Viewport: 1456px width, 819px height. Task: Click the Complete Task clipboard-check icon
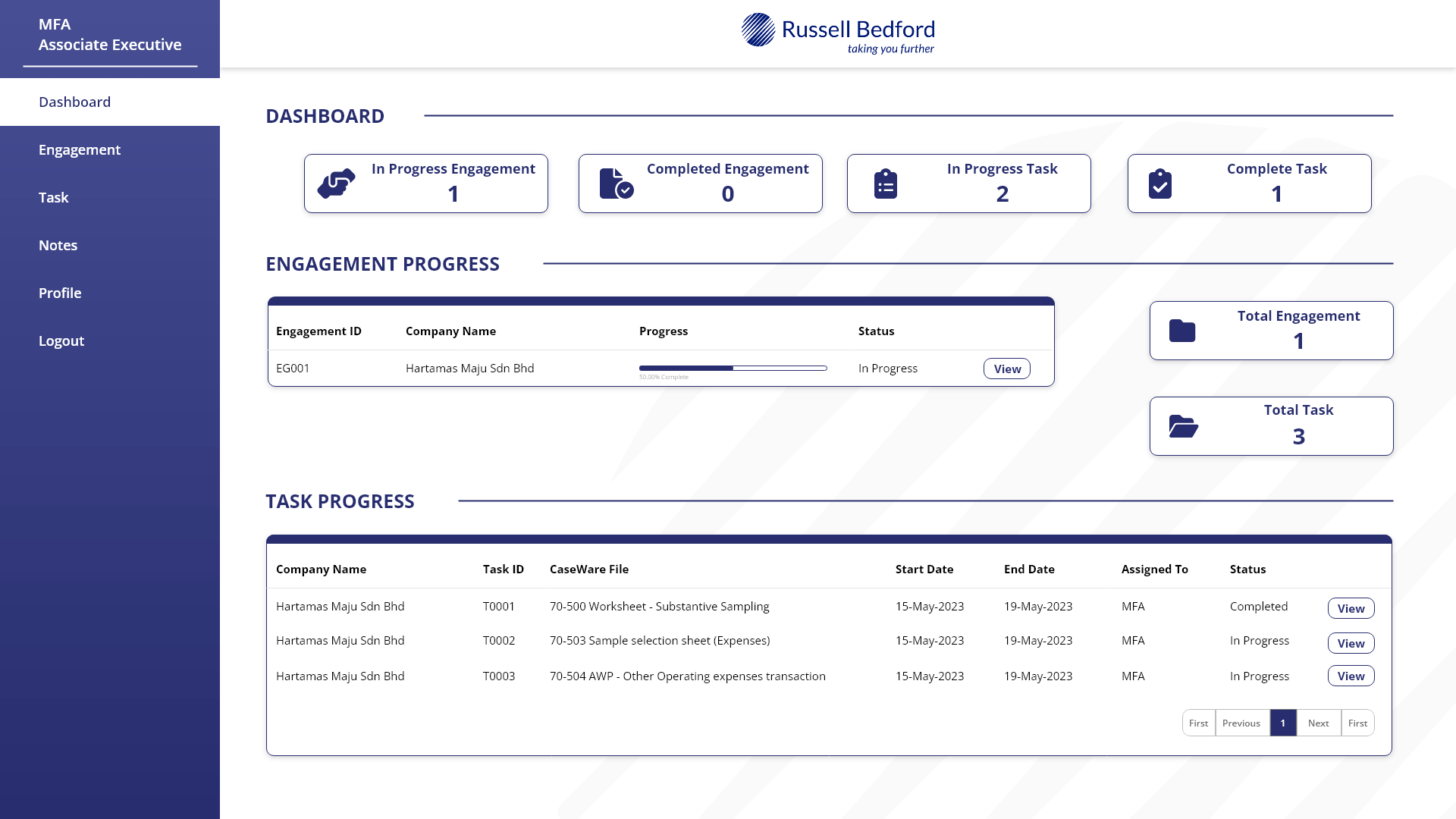point(1159,184)
